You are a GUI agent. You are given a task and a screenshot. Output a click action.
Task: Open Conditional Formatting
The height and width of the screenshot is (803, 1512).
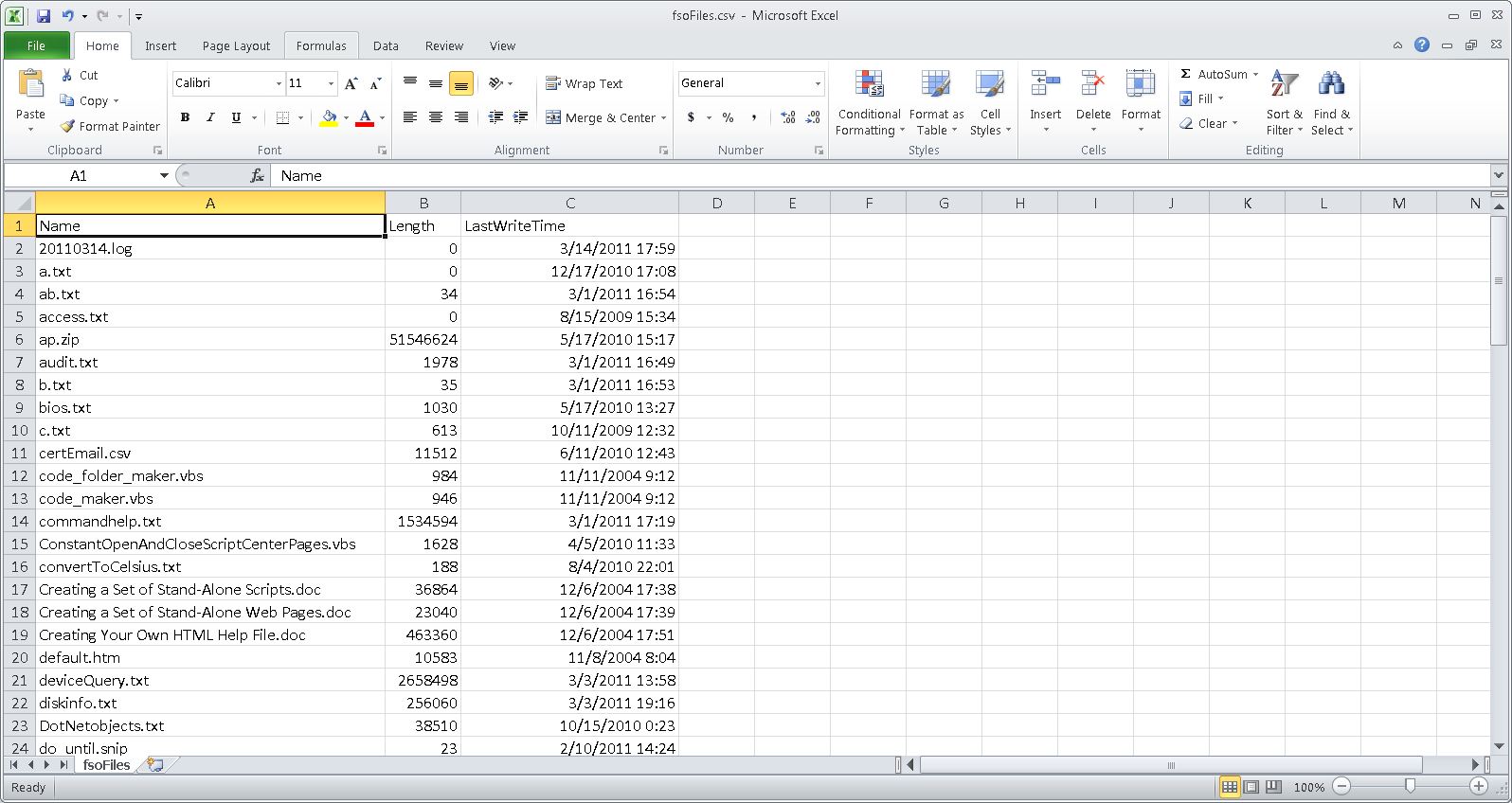click(869, 102)
